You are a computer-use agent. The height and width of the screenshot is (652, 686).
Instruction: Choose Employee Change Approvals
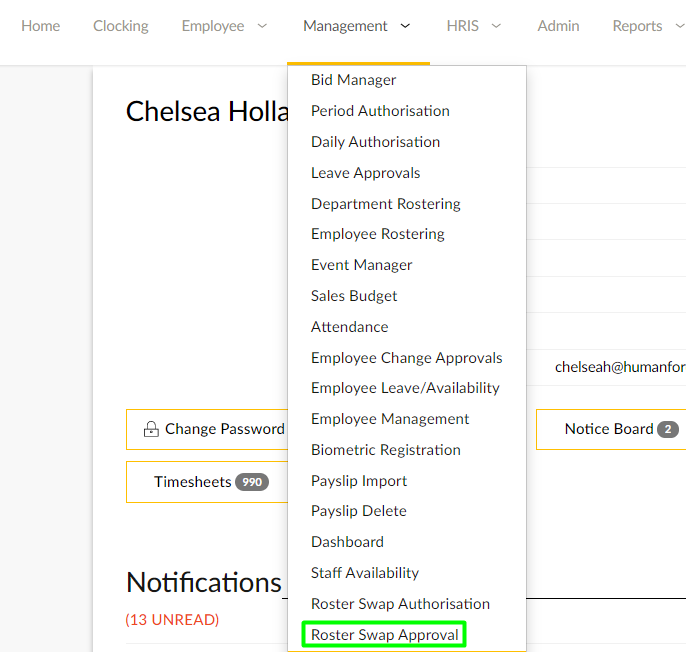(x=406, y=358)
